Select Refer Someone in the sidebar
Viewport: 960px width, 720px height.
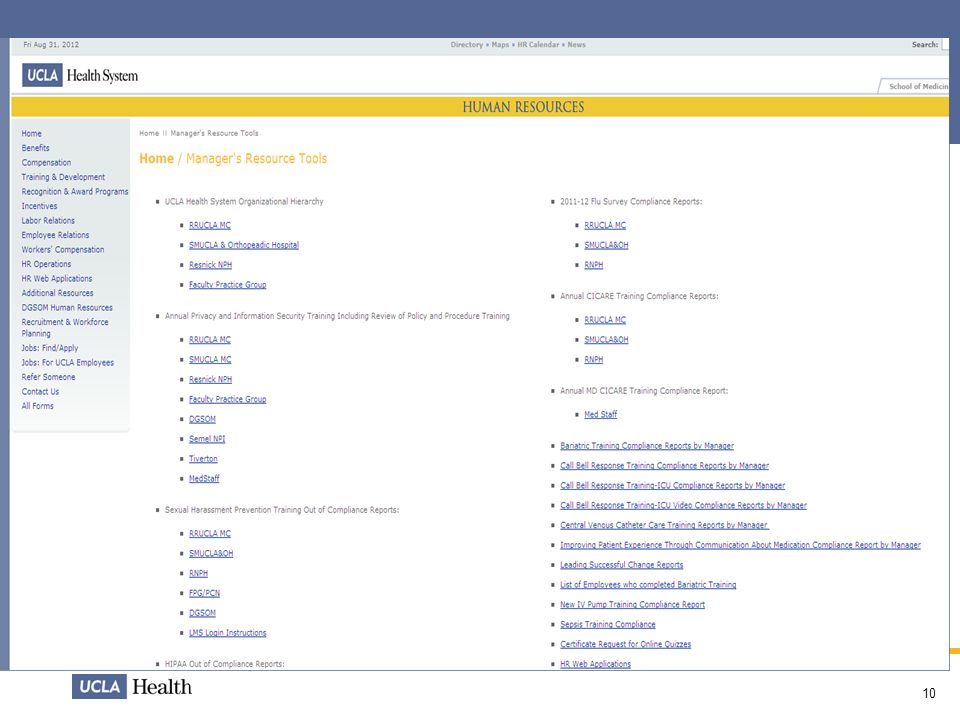pos(48,377)
